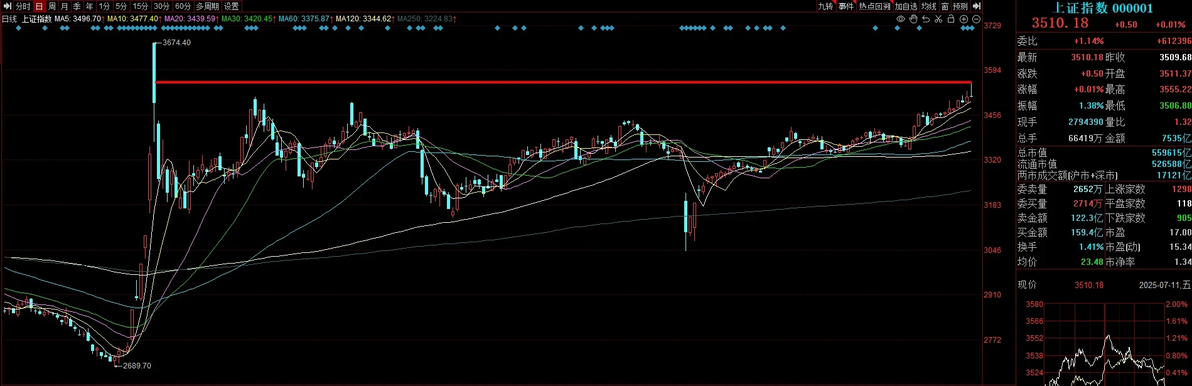
Task: Click the MA20: 3439.59 indicator label
Action: [191, 18]
